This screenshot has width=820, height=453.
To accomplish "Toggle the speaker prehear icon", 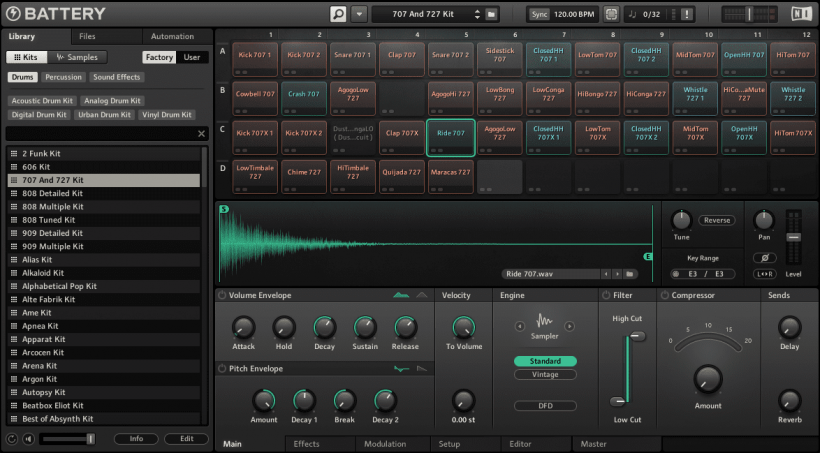I will [29, 439].
